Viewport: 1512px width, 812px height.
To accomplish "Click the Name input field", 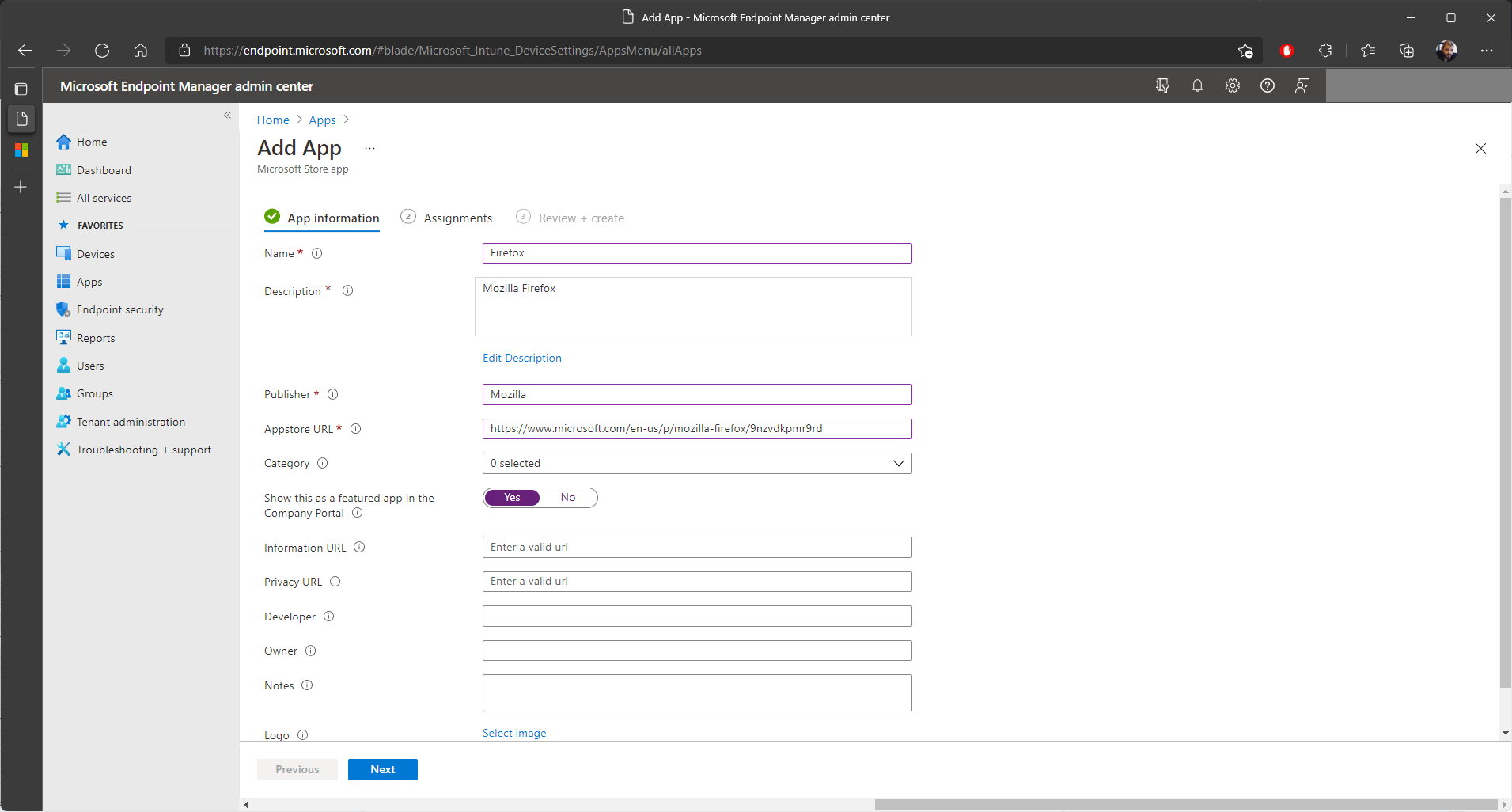I will pyautogui.click(x=697, y=253).
